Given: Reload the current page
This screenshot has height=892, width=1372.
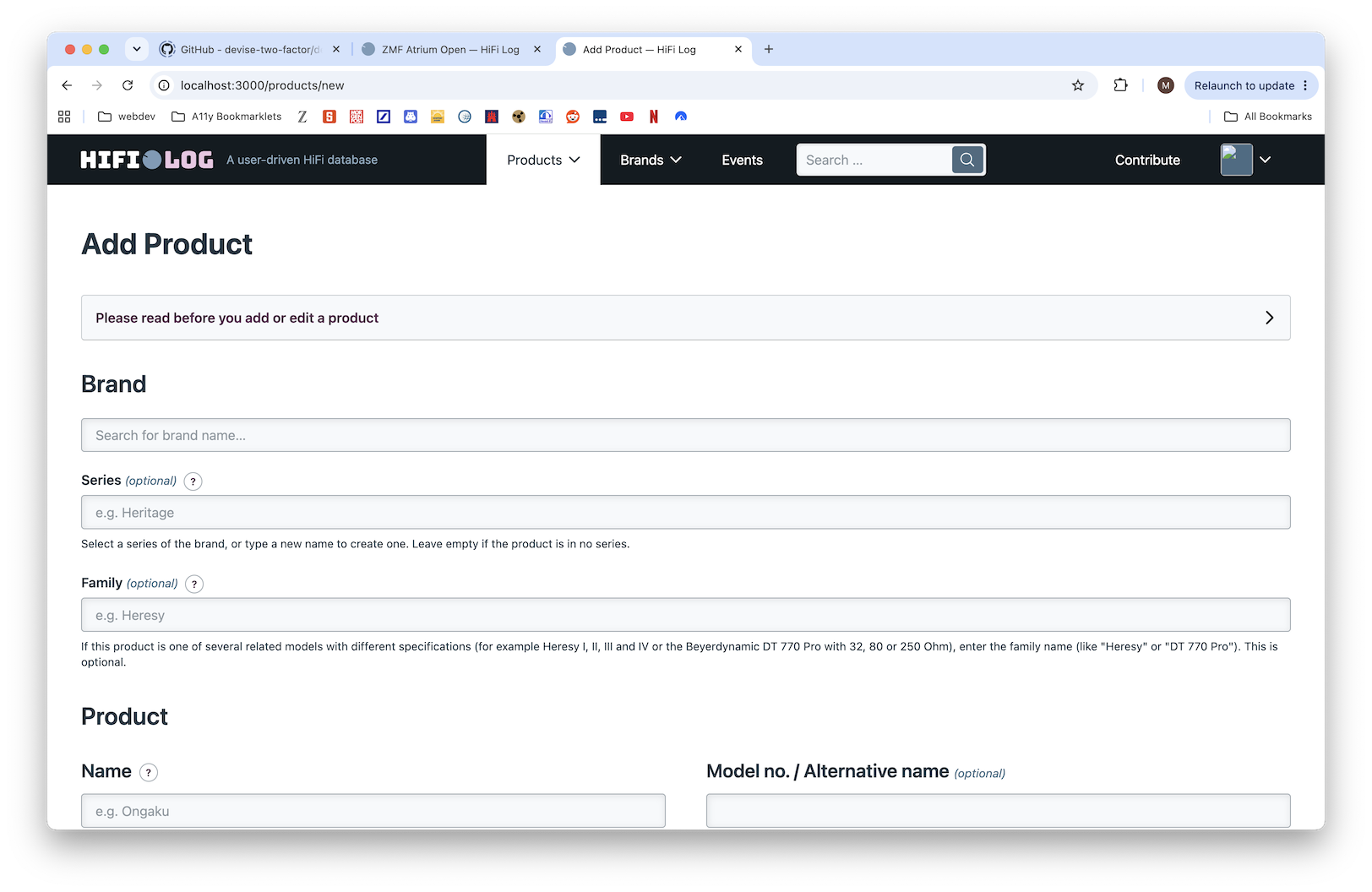Looking at the screenshot, I should (x=128, y=85).
